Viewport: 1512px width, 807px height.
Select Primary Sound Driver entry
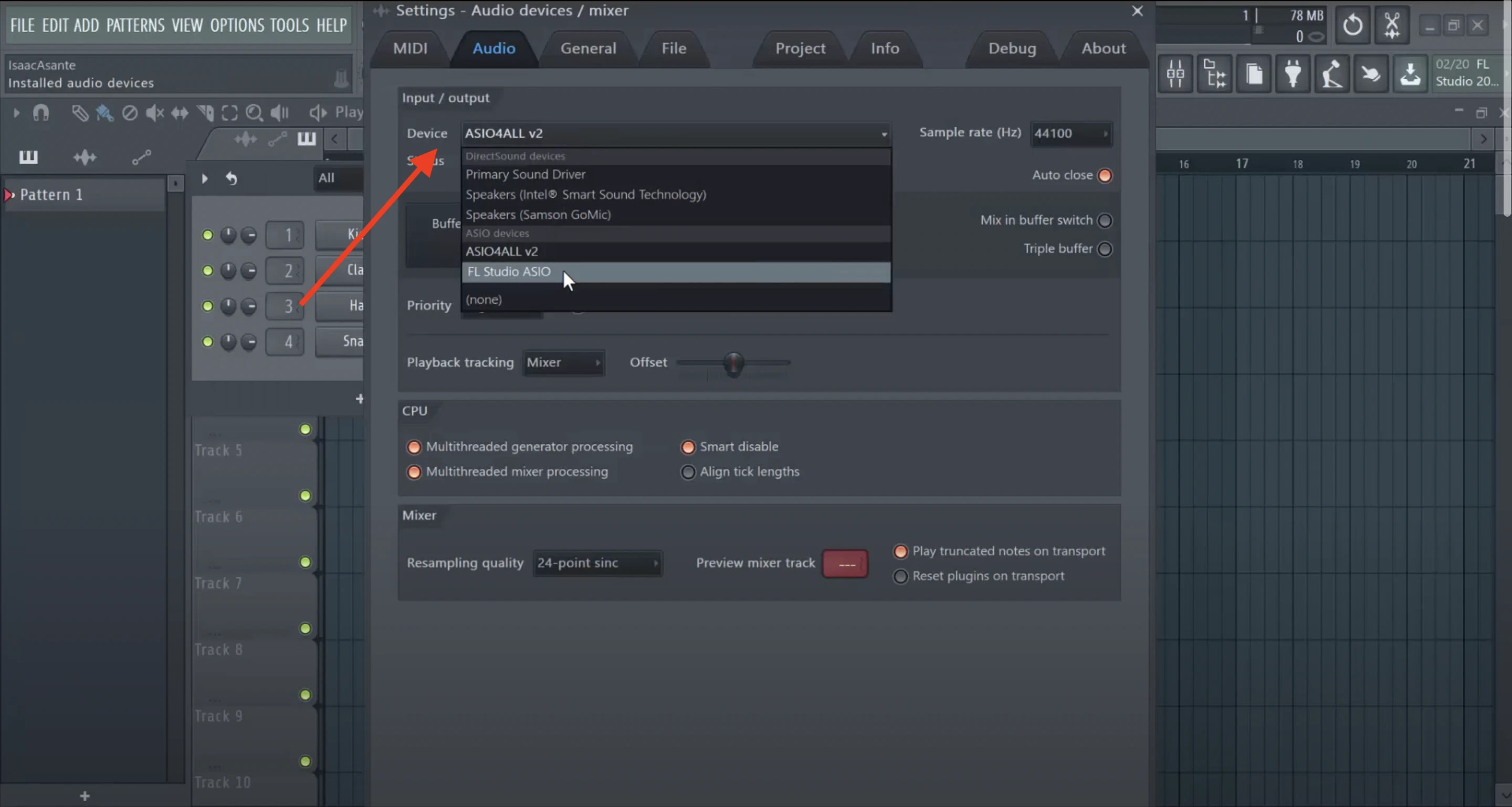point(526,174)
